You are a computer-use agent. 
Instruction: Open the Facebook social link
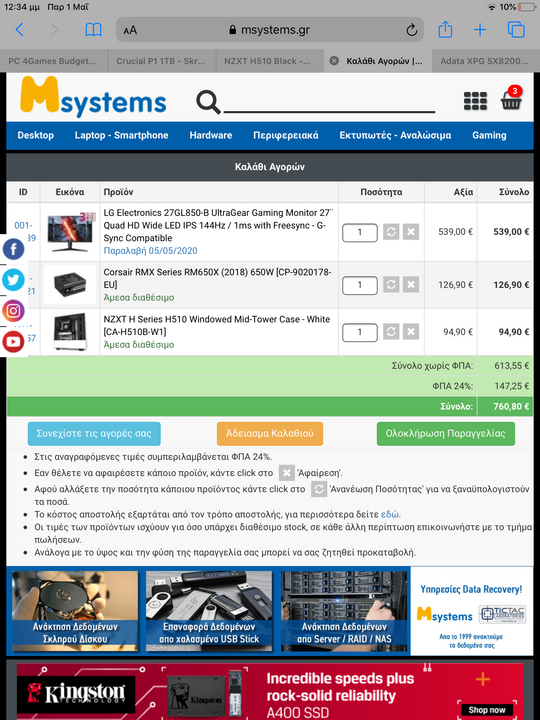pos(13,249)
